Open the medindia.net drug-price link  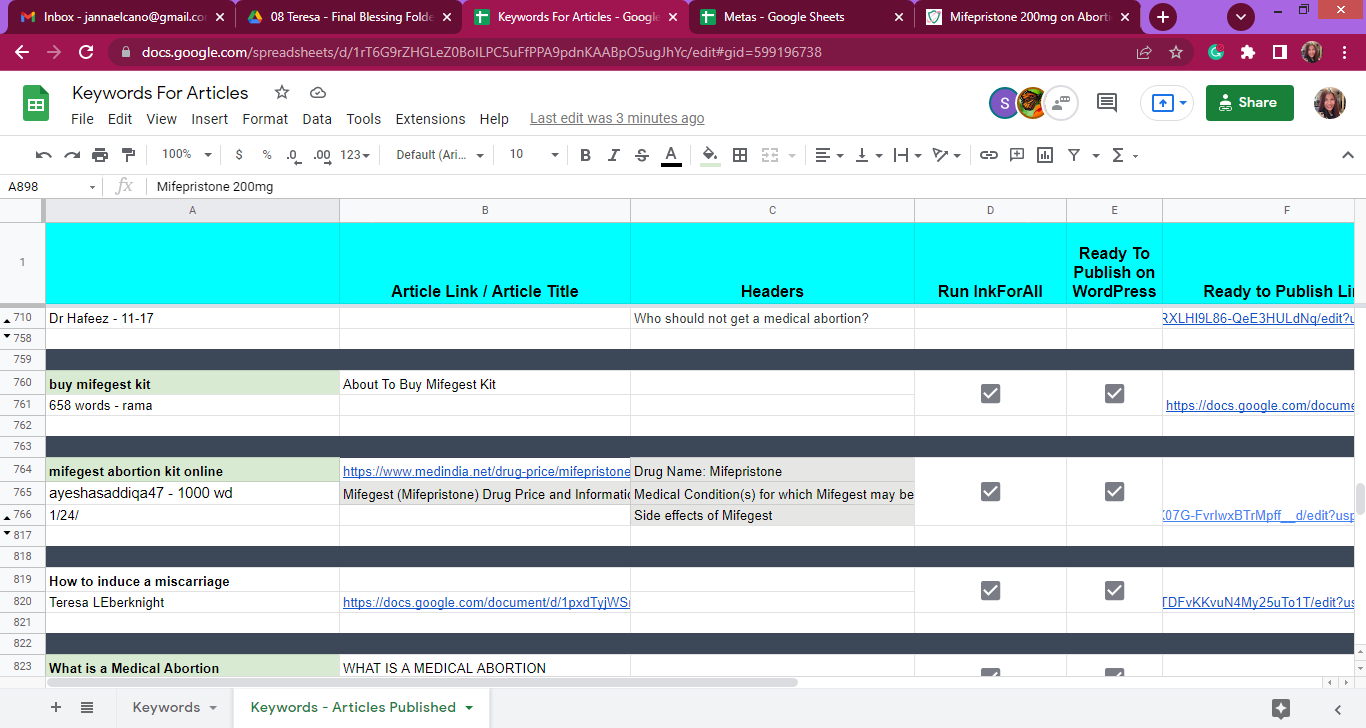486,471
